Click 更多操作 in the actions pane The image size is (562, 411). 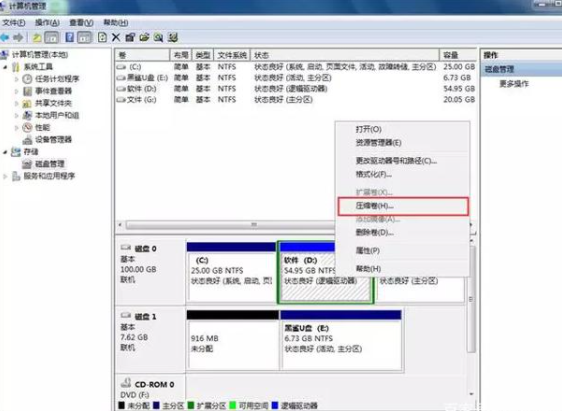514,84
